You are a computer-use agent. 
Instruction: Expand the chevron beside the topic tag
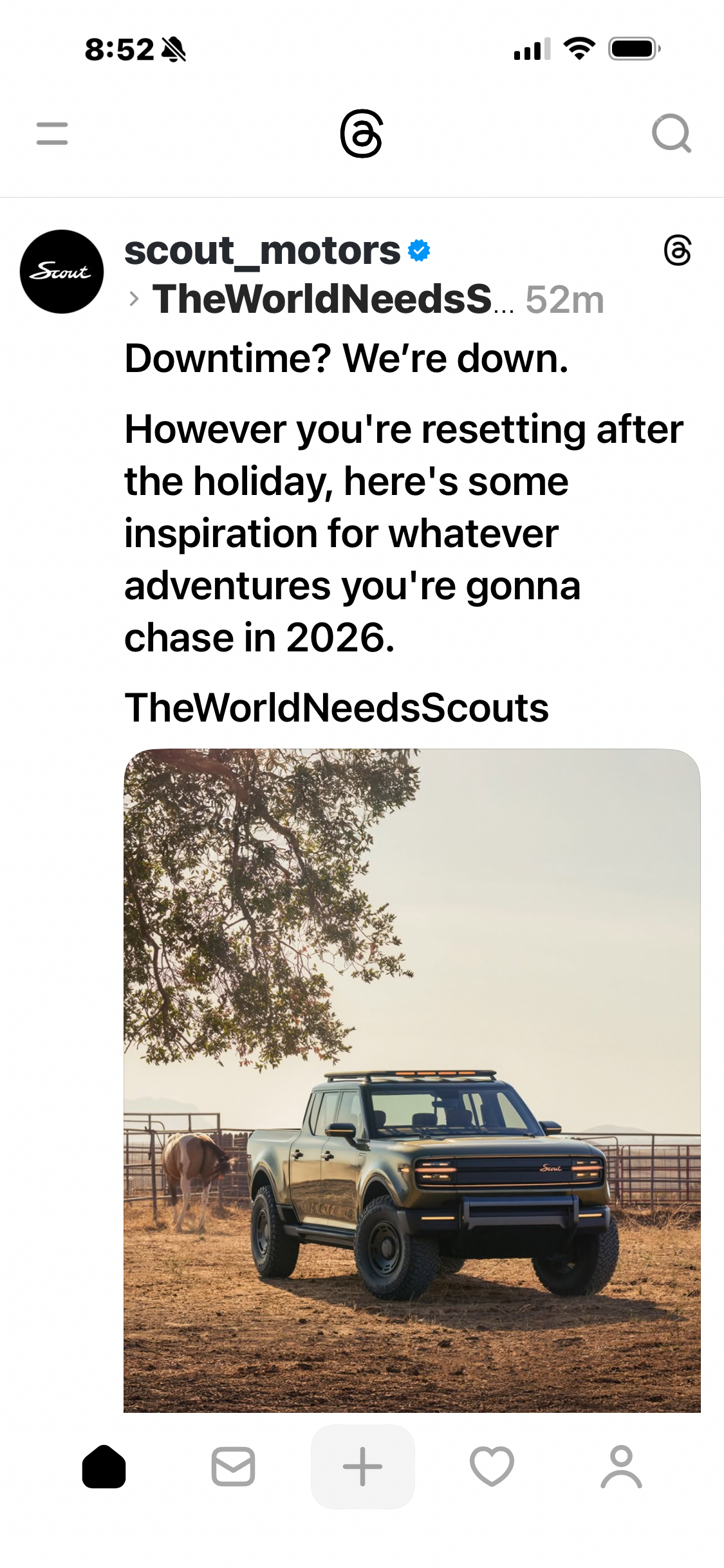coord(134,299)
